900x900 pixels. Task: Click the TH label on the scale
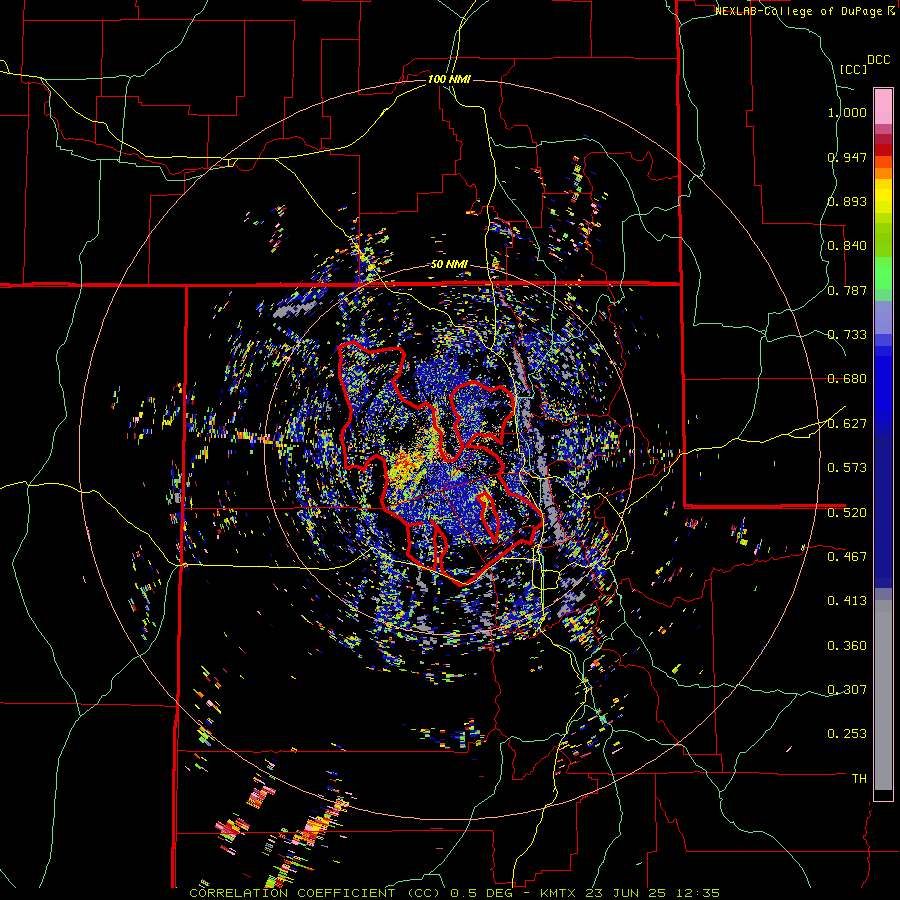coord(859,779)
